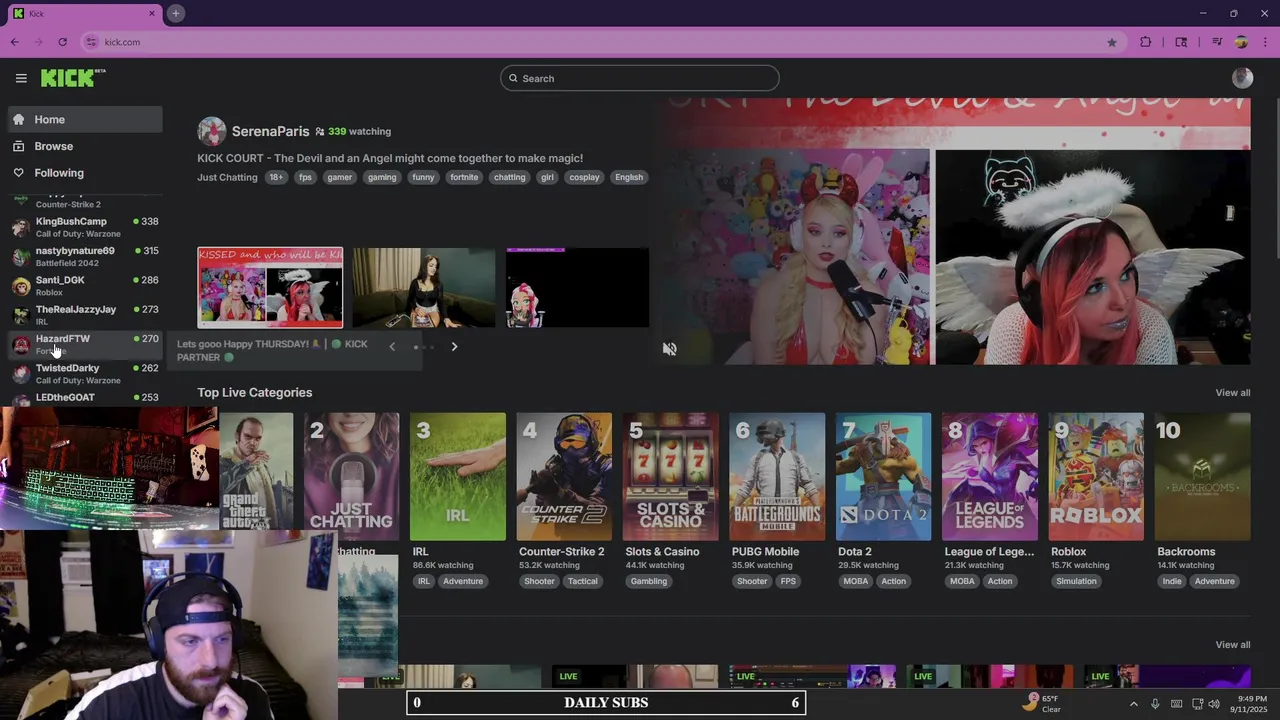Click the chatting tag
Viewport: 1280px width, 720px height.
pyautogui.click(x=509, y=177)
